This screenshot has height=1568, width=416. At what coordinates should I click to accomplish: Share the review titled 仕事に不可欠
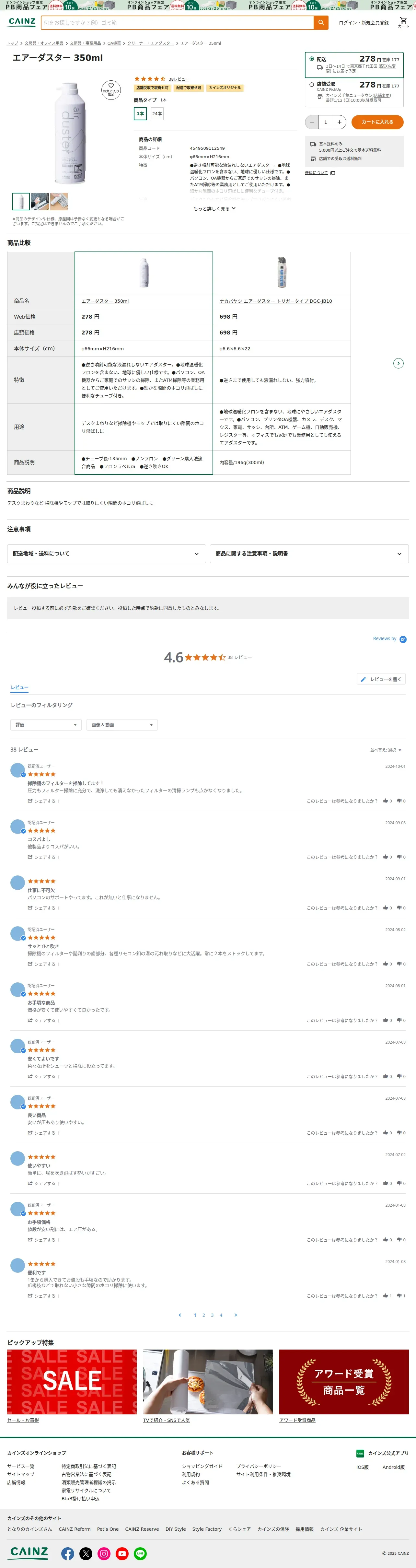pyautogui.click(x=41, y=908)
